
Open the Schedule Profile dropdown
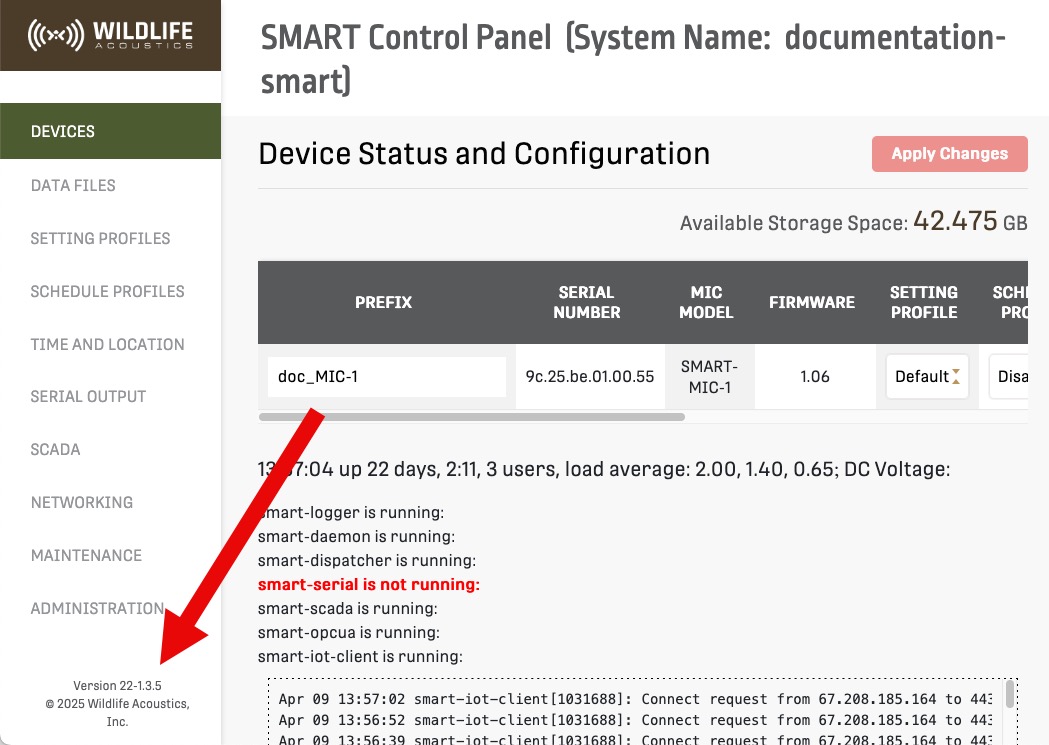click(x=1012, y=377)
